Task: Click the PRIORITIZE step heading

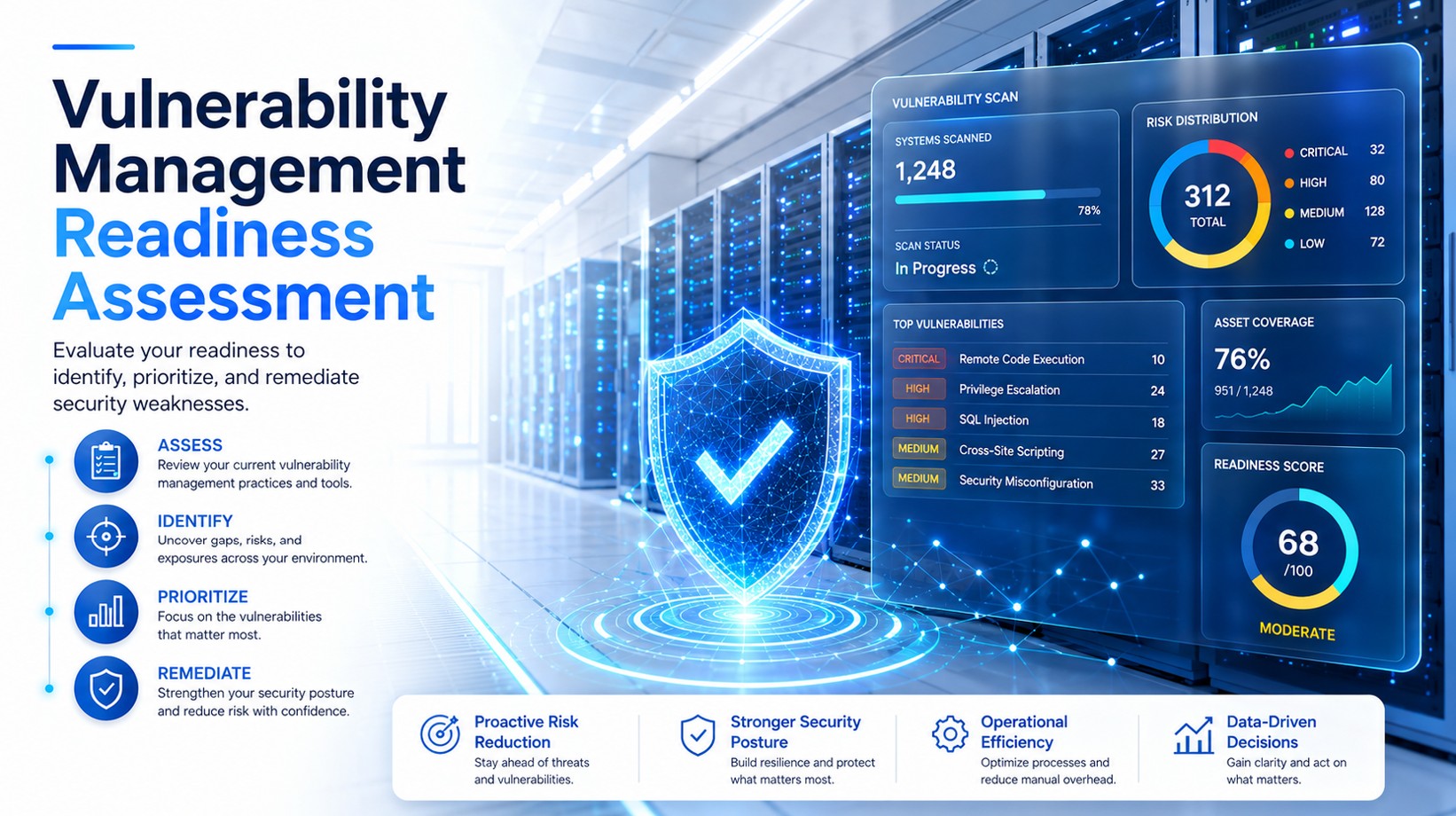Action: tap(203, 597)
